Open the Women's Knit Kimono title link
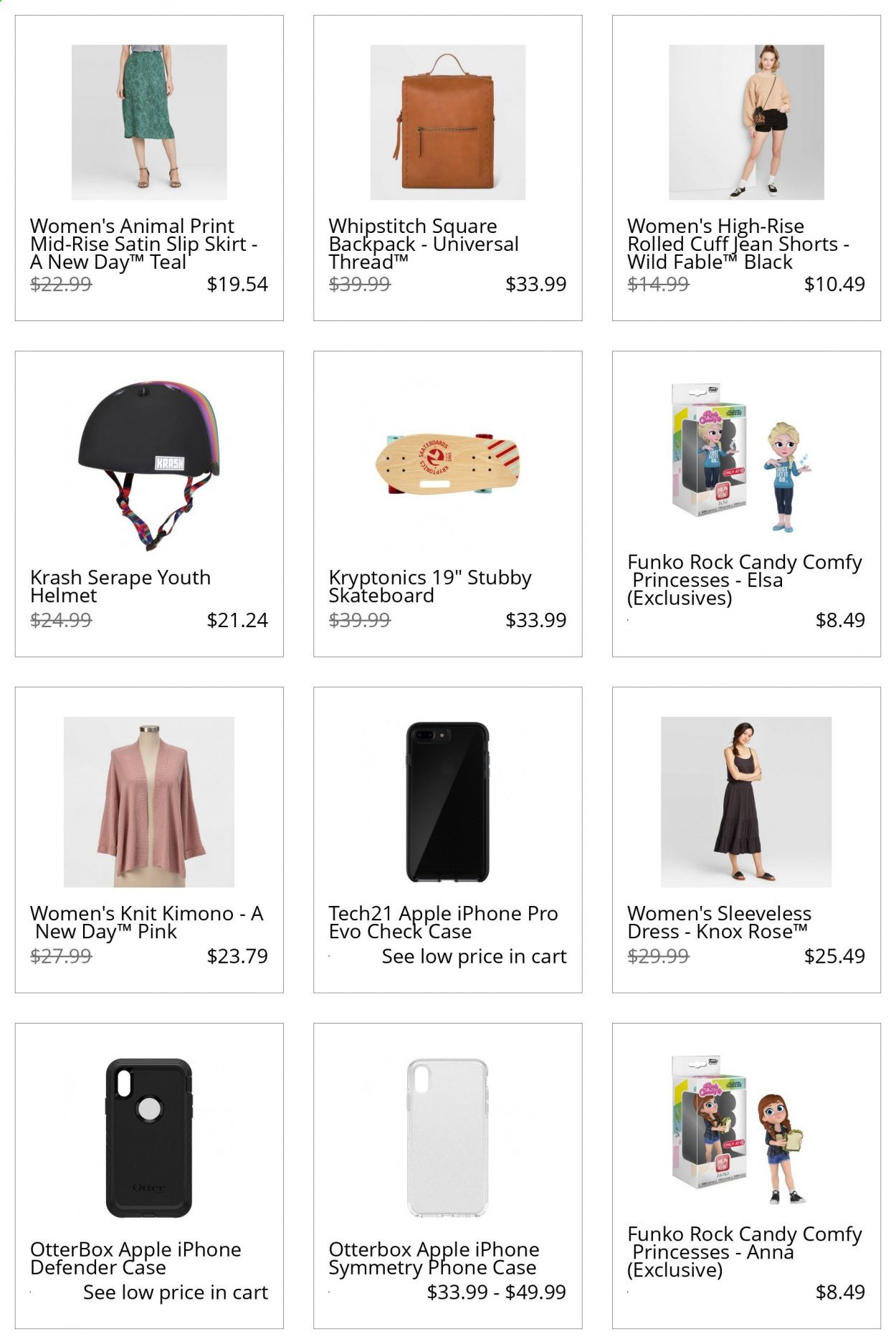Image resolution: width=896 pixels, height=1344 pixels. click(147, 923)
